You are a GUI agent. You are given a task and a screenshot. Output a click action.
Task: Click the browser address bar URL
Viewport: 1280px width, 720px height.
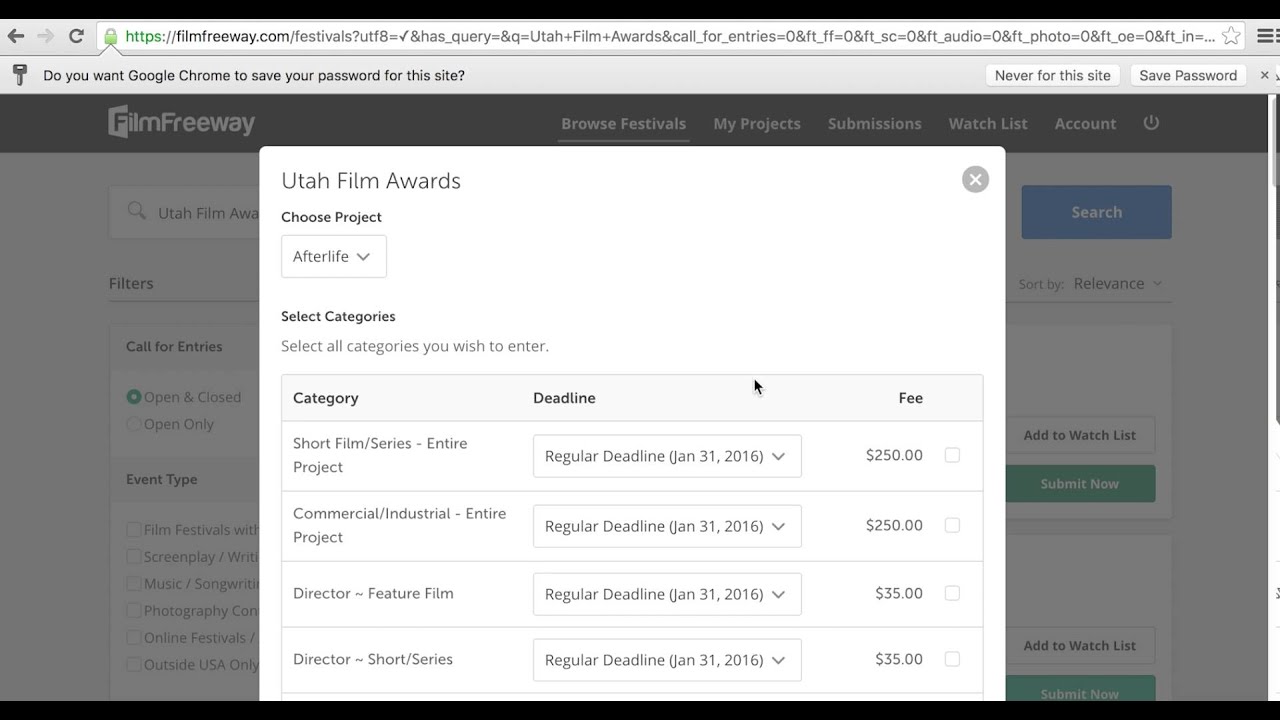[x=670, y=36]
